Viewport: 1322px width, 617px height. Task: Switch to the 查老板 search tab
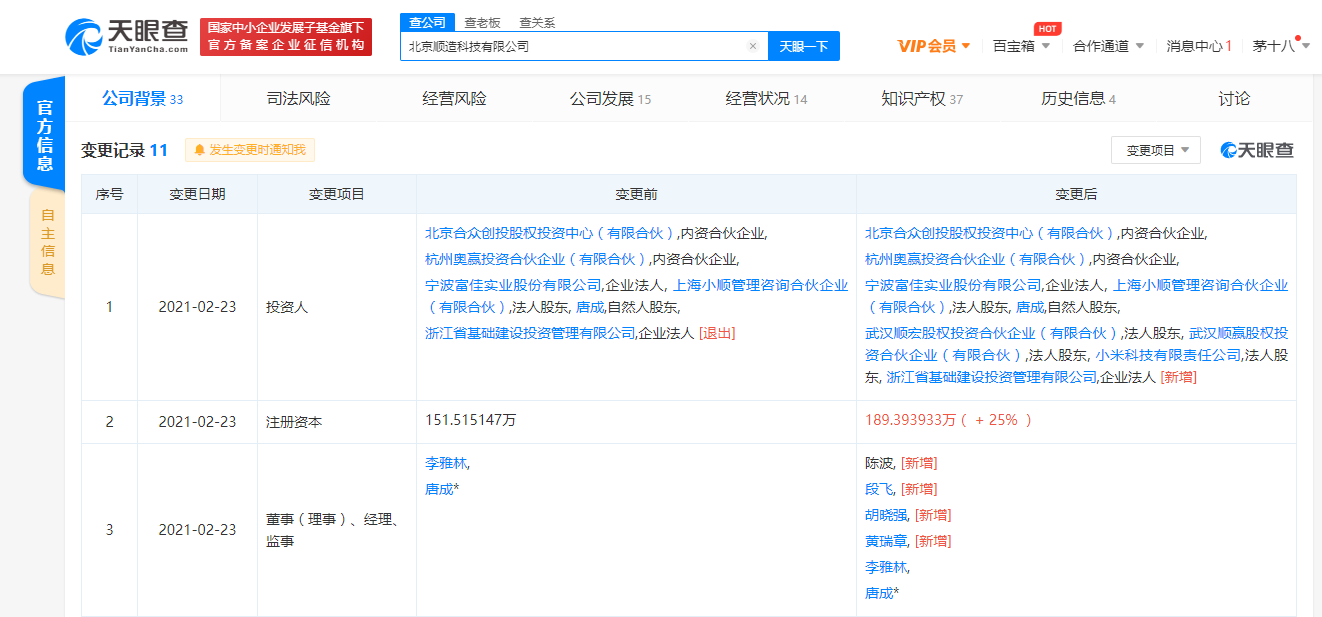tap(482, 22)
